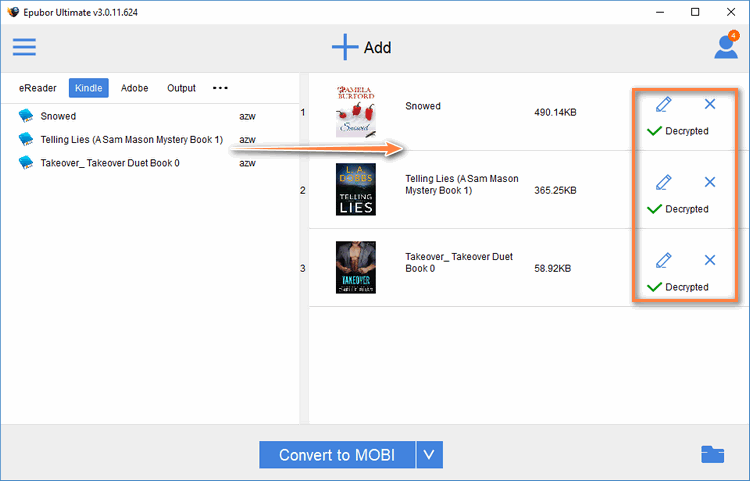Switch to the Adobe tab
The image size is (750, 481).
pos(134,88)
